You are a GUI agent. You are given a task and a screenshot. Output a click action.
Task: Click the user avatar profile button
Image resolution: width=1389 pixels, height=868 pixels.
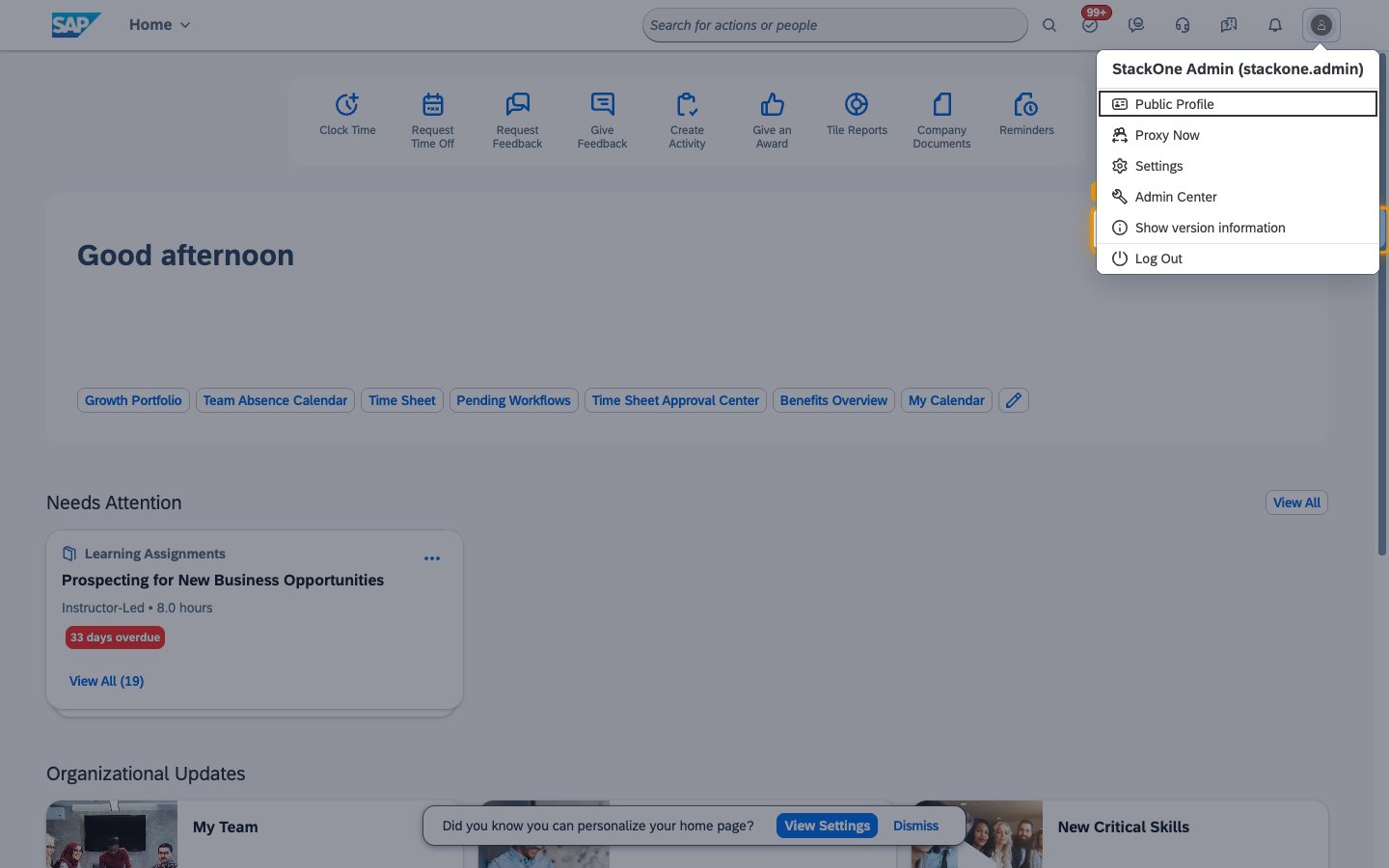pyautogui.click(x=1321, y=25)
